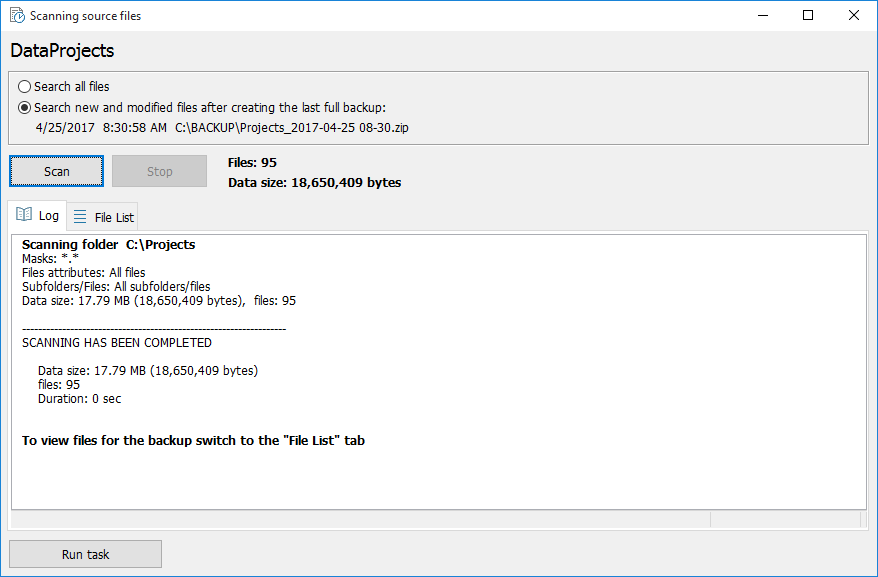Click the Duration: 0 sec log line
This screenshot has width=878, height=577.
80,399
